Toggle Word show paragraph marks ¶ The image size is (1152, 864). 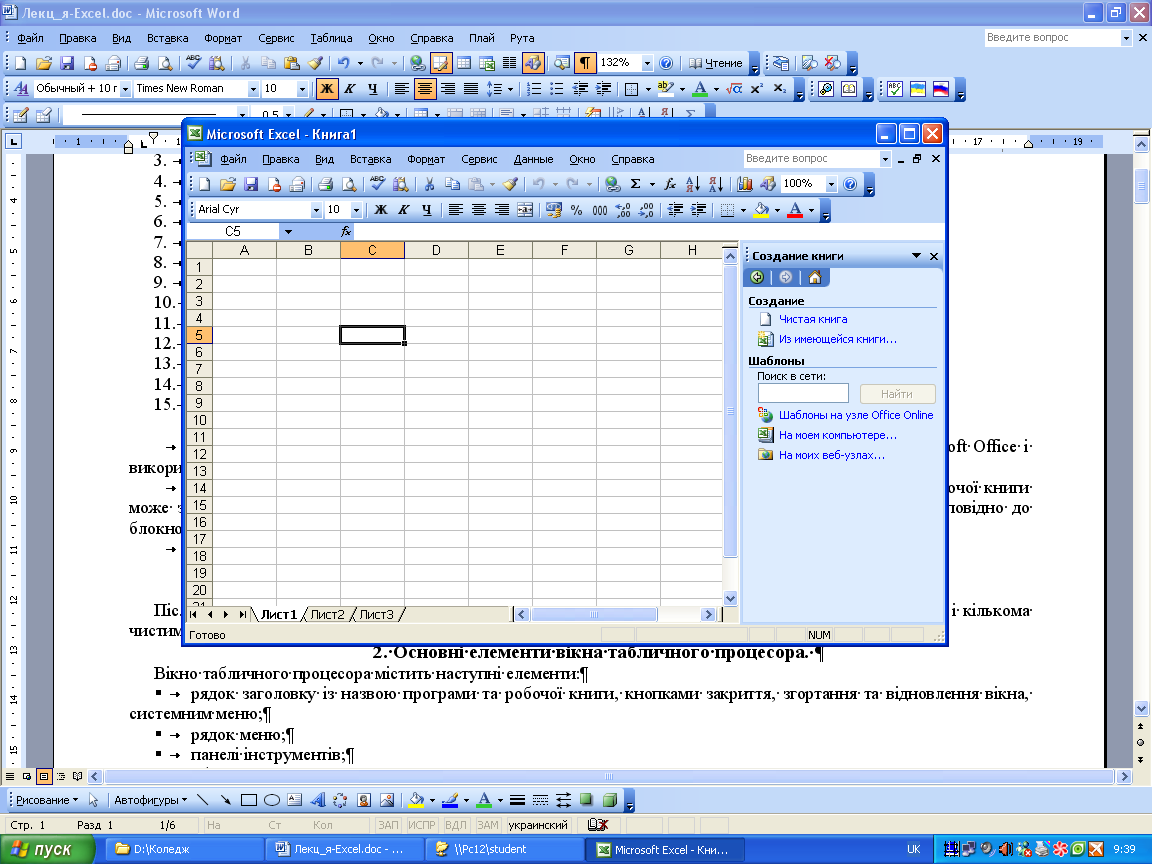coord(585,63)
